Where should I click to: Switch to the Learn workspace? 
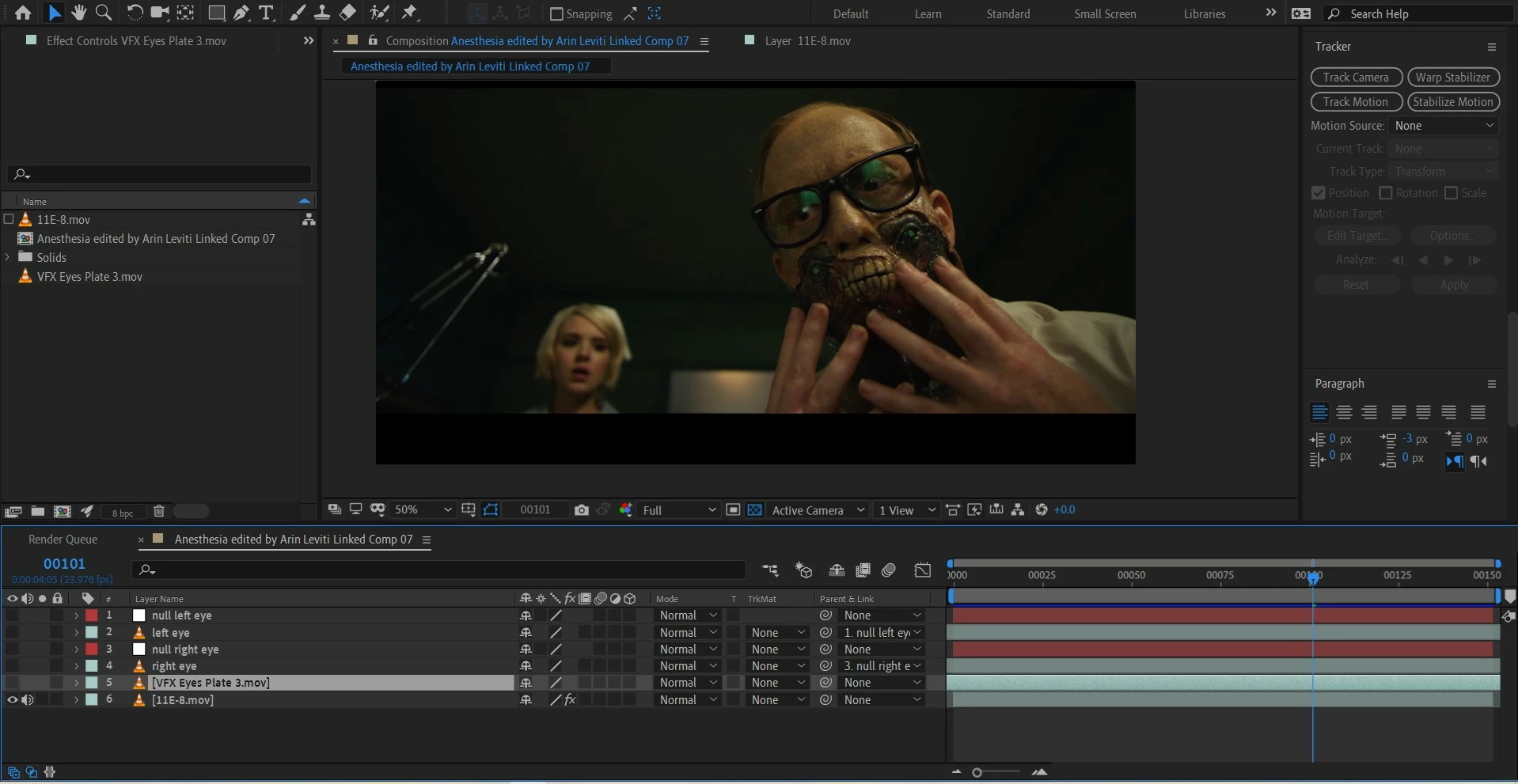(928, 13)
